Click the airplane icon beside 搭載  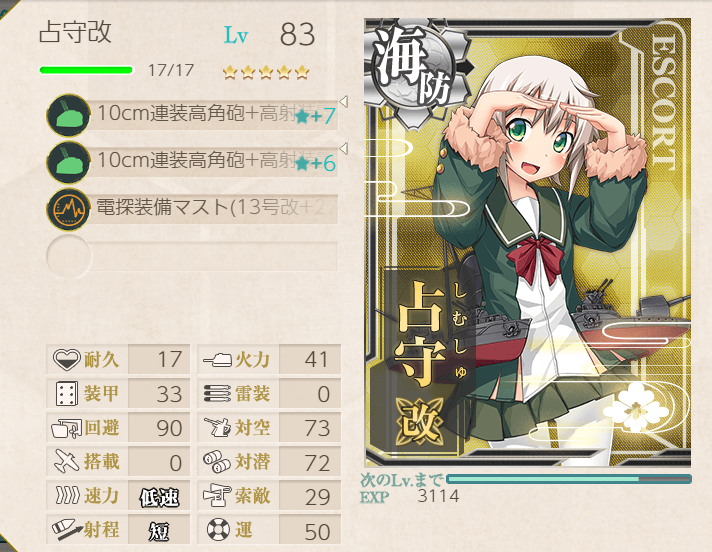pos(67,462)
